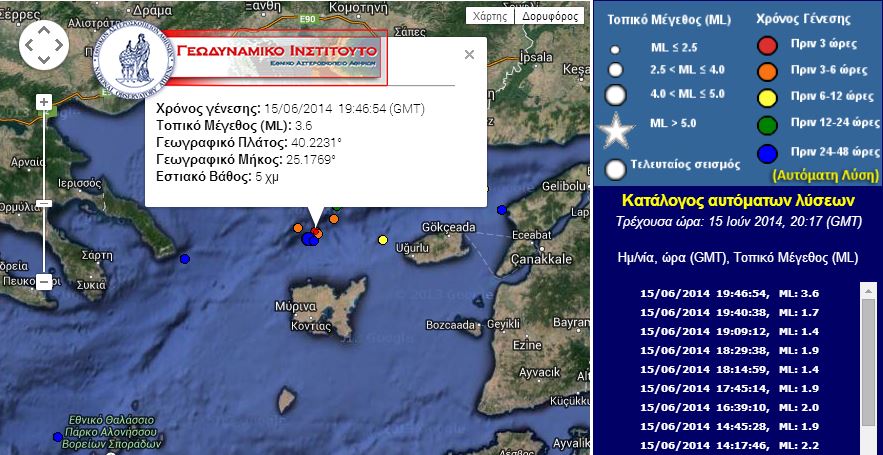The height and width of the screenshot is (455, 883).
Task: Click the 'Χρόνος Γένεσης' legend header
Action: point(803,19)
